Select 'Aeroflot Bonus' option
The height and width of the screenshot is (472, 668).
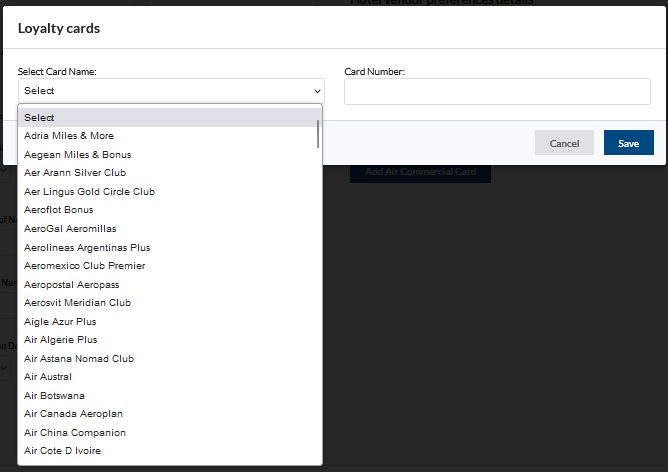click(x=169, y=210)
